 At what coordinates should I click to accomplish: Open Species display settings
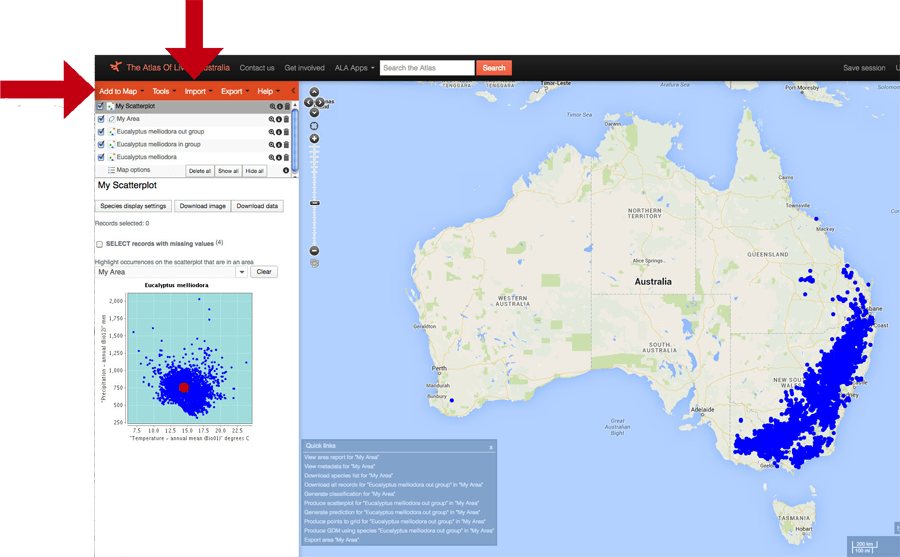(133, 206)
